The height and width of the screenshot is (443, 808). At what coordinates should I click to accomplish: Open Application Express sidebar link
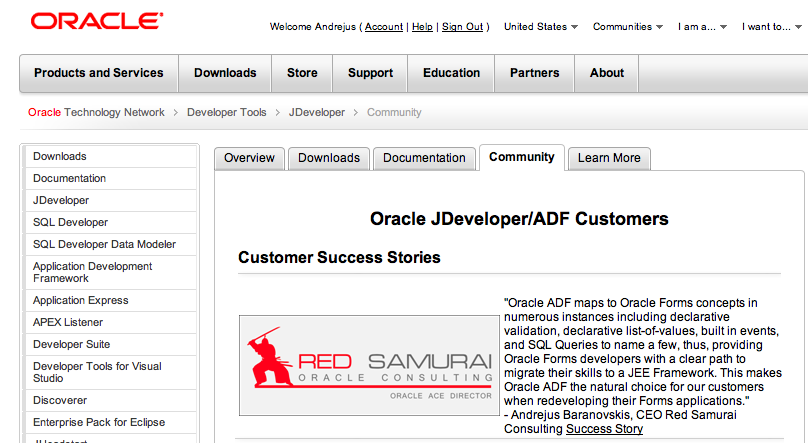pos(110,300)
